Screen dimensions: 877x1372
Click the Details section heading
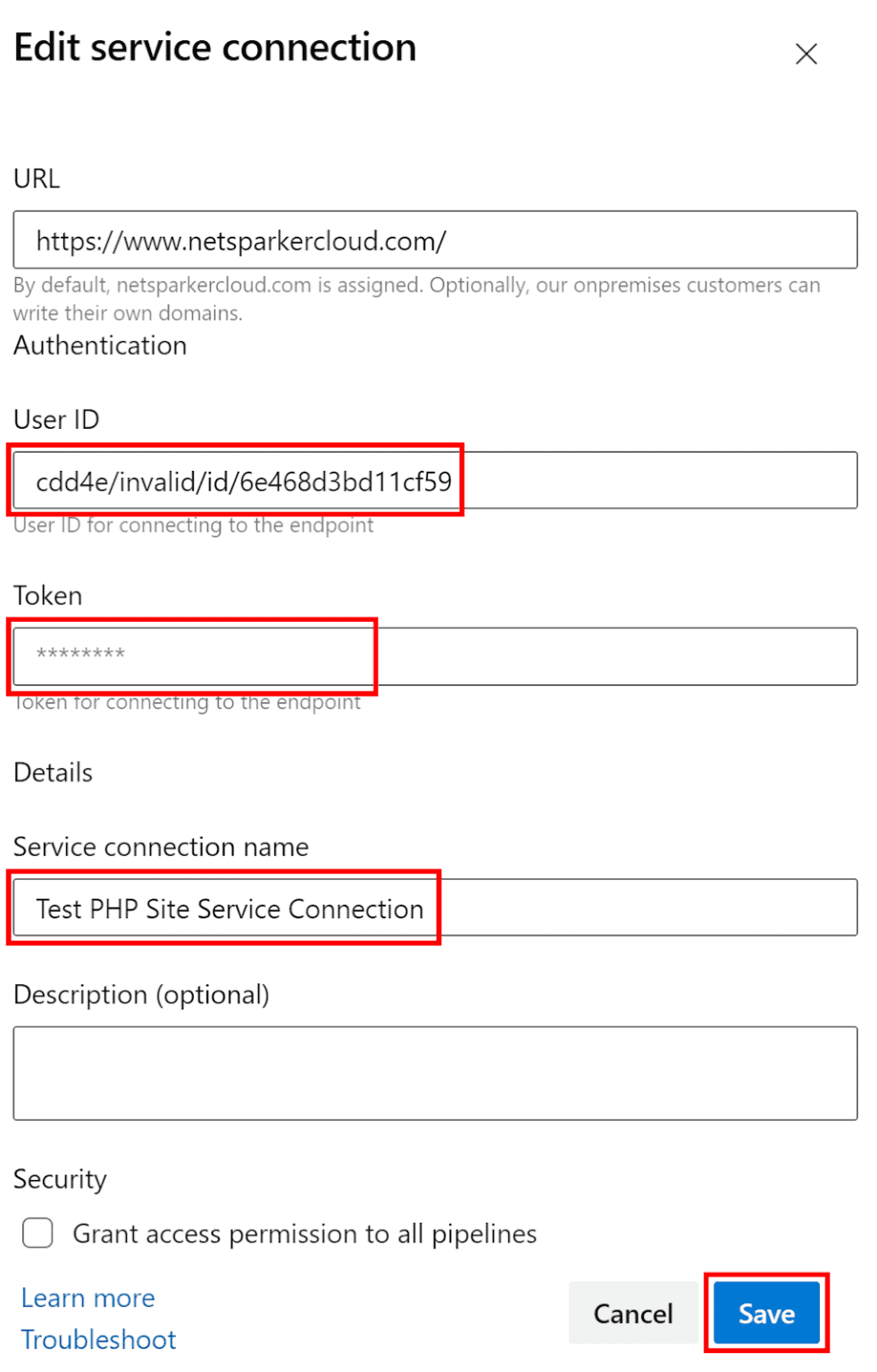52,772
